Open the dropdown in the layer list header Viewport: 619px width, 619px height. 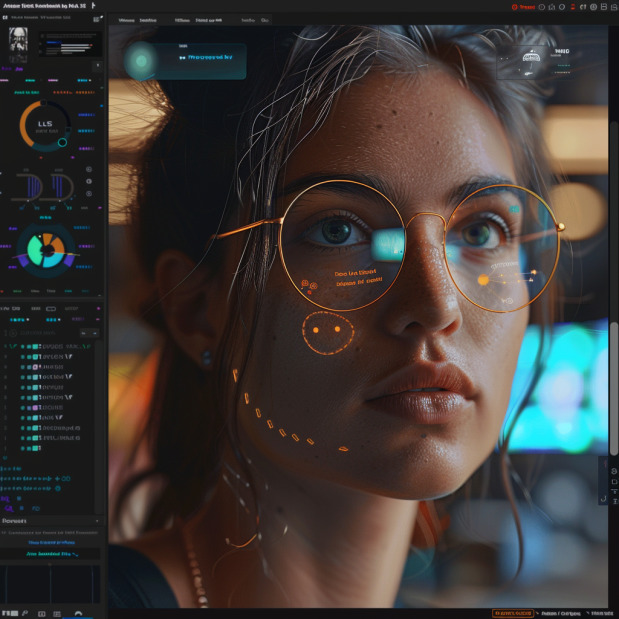pos(89,332)
